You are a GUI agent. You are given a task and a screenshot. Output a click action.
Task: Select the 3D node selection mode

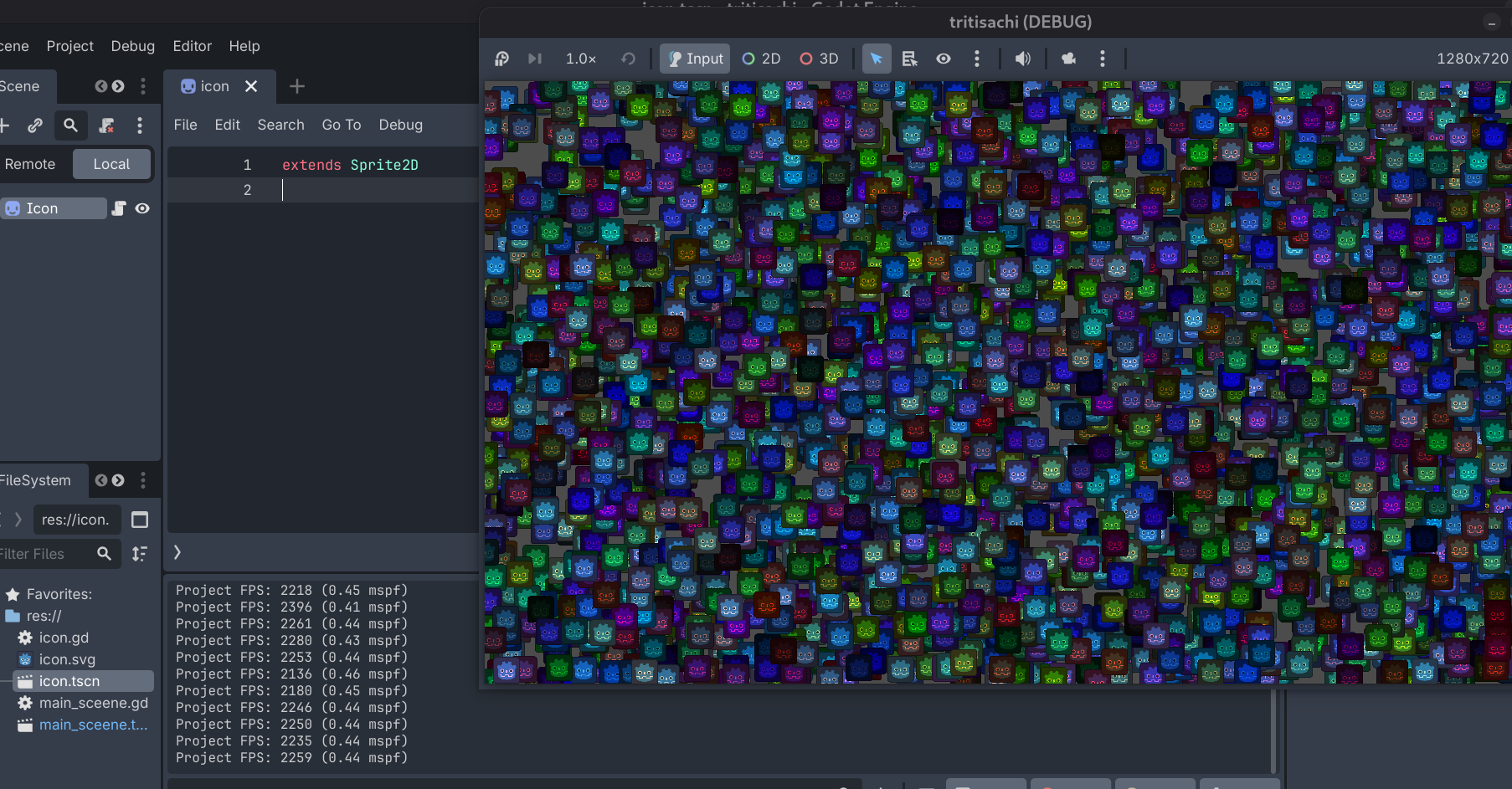tap(819, 59)
